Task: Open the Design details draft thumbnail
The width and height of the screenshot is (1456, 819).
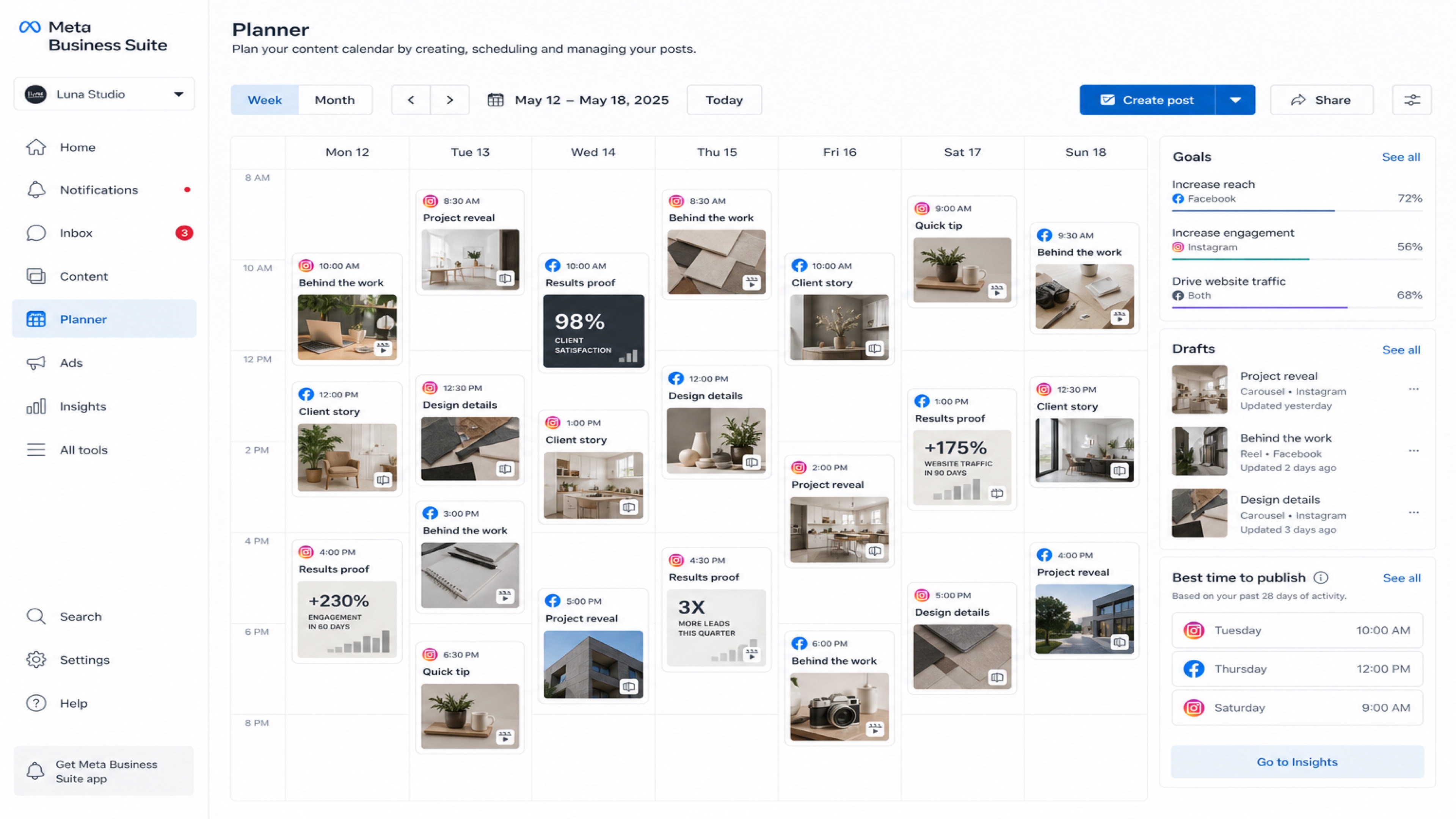Action: (x=1199, y=513)
